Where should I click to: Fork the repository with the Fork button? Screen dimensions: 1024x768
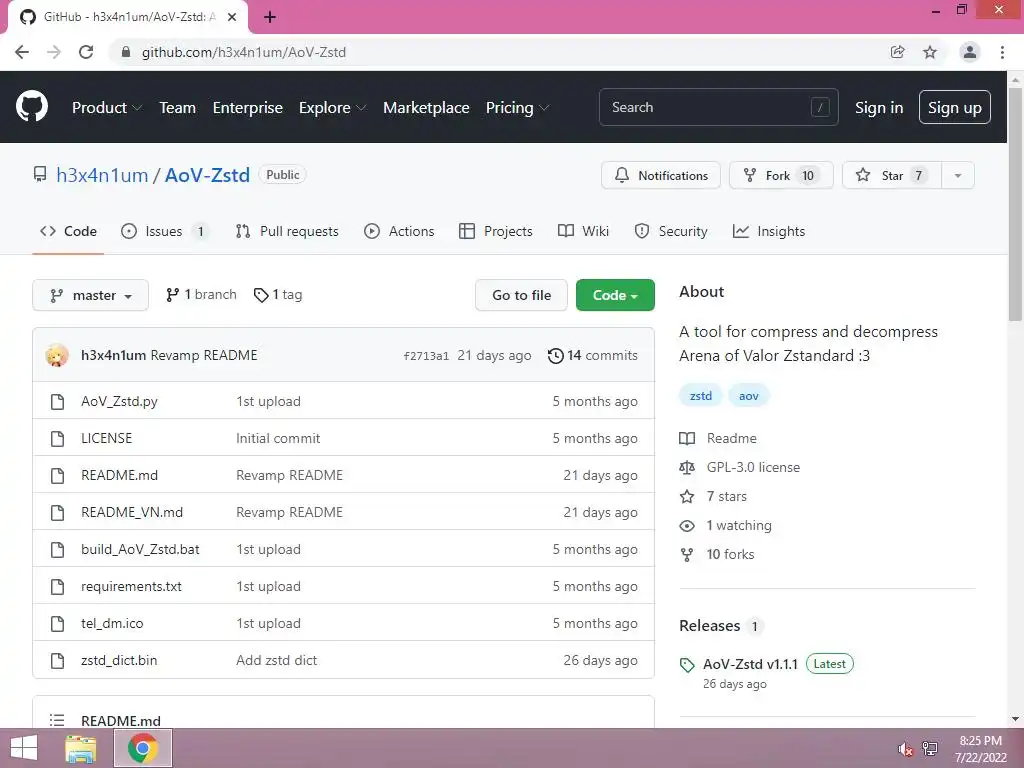coord(781,175)
